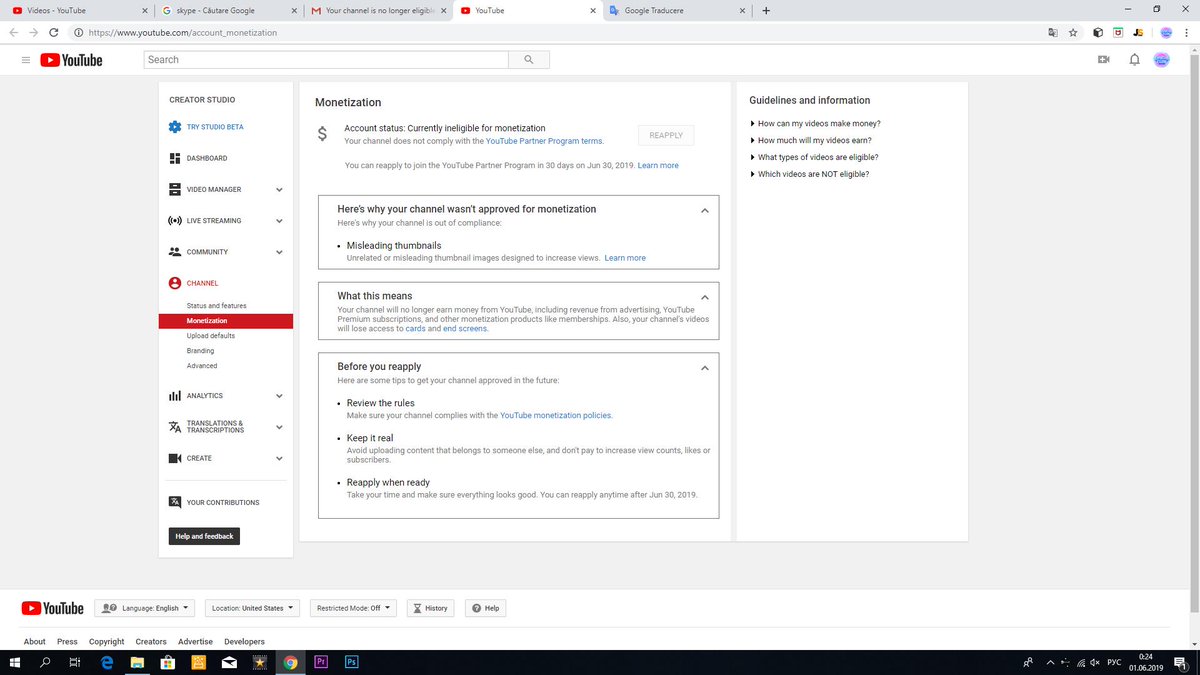Collapse the What this means panel
1200x675 pixels.
click(705, 297)
